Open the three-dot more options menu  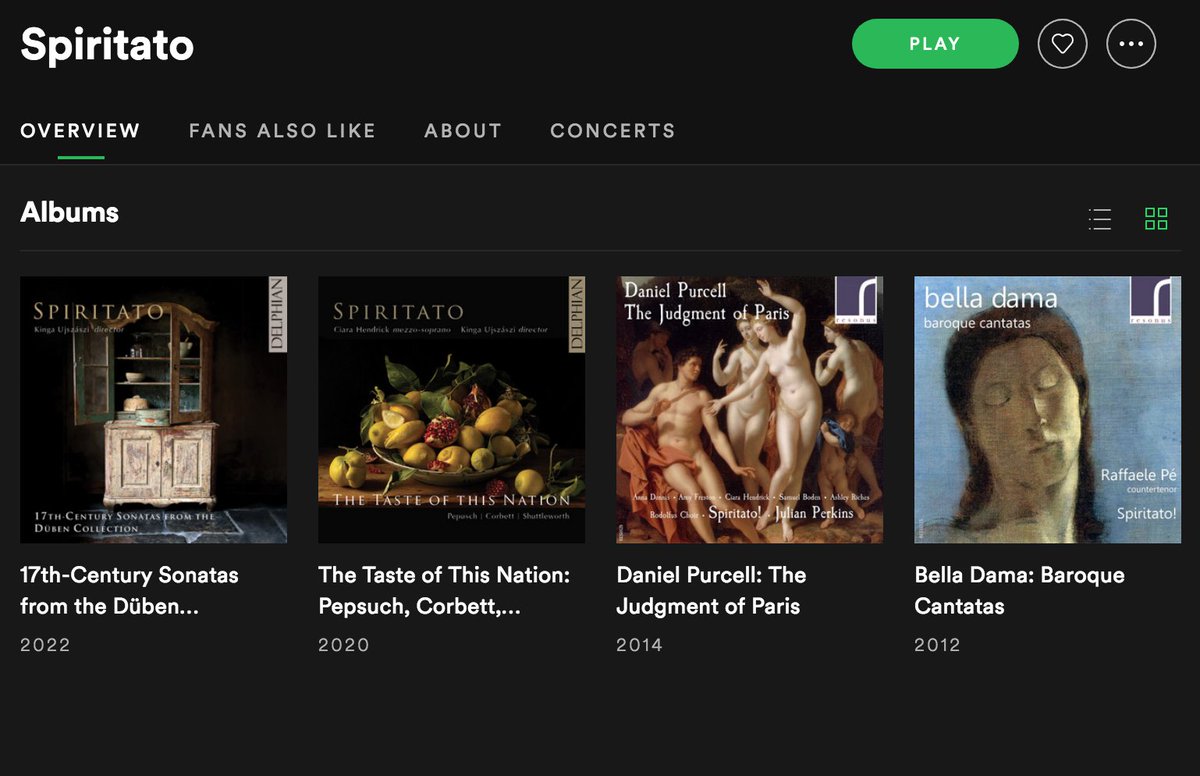pos(1131,44)
